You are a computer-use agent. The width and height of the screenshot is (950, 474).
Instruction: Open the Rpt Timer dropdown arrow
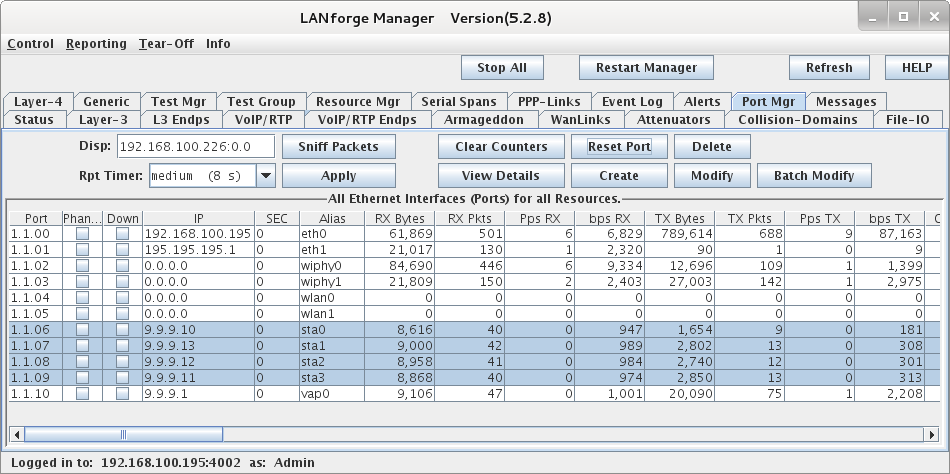click(266, 176)
